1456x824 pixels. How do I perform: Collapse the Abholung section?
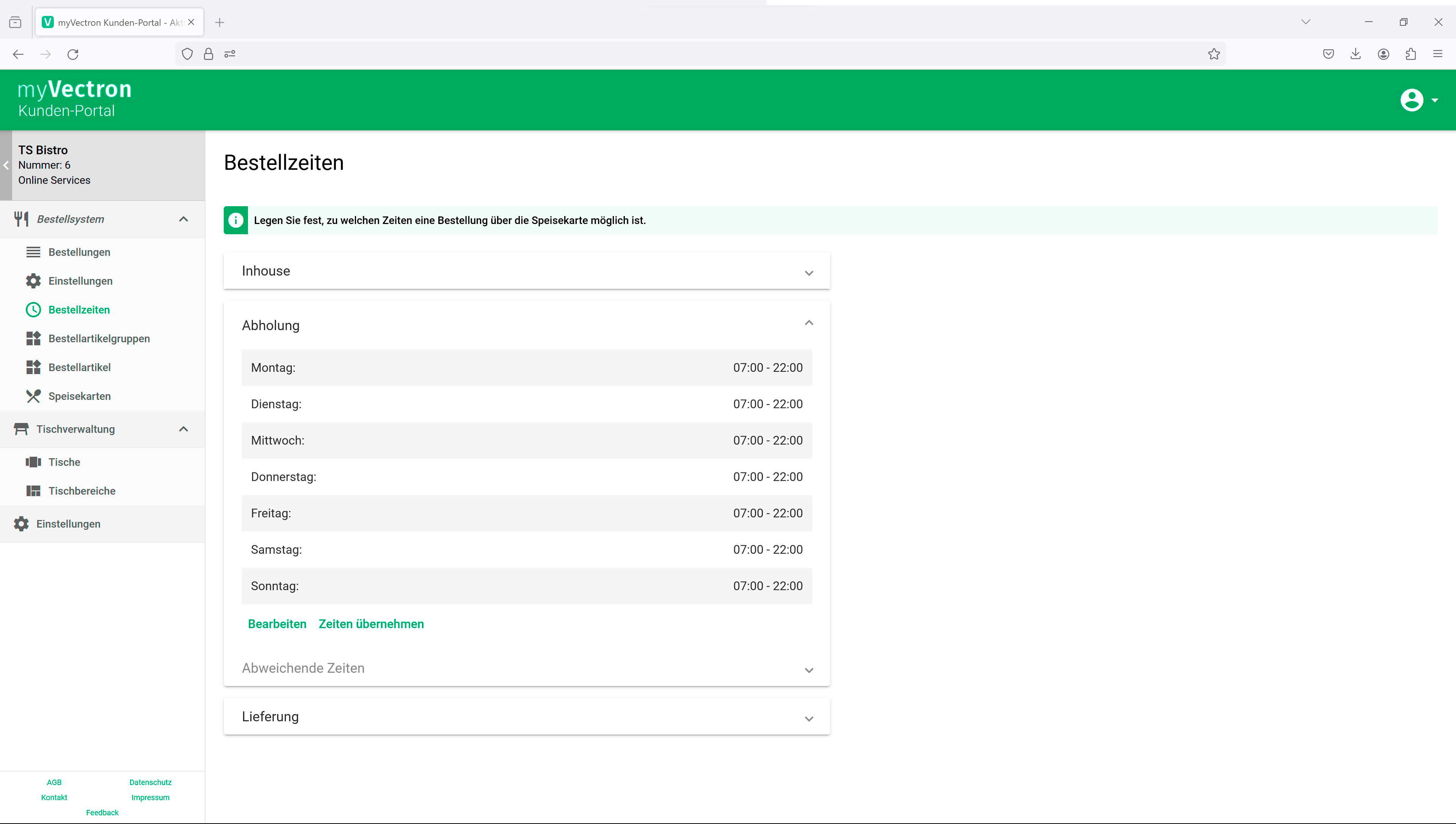click(x=808, y=323)
